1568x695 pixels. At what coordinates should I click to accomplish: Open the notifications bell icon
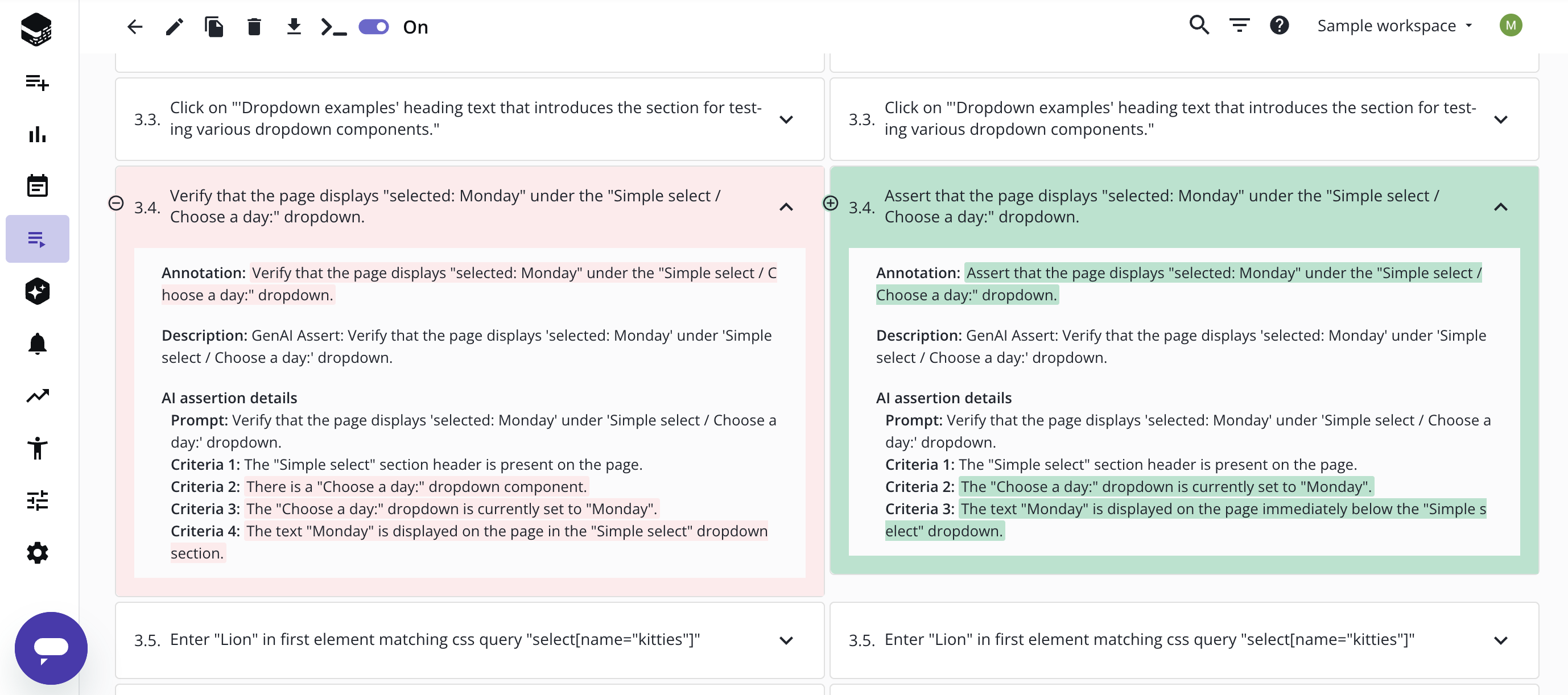(37, 344)
